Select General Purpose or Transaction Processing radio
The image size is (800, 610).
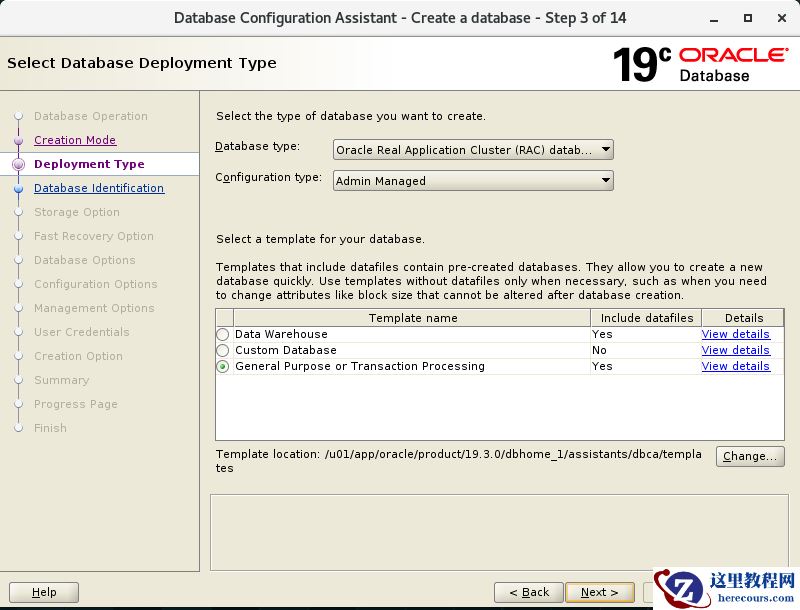click(x=222, y=366)
